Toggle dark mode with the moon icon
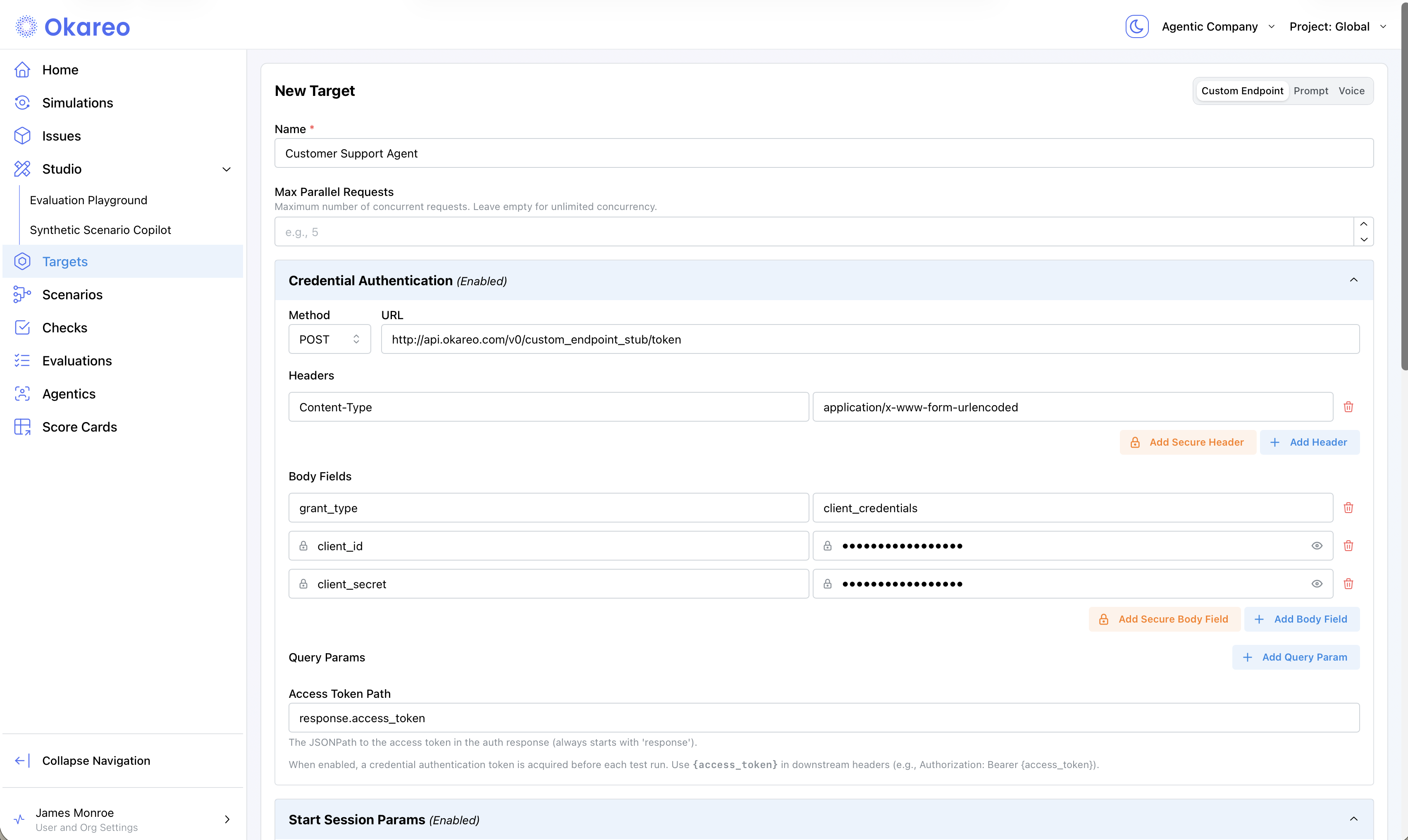Viewport: 1408px width, 840px height. [1137, 26]
